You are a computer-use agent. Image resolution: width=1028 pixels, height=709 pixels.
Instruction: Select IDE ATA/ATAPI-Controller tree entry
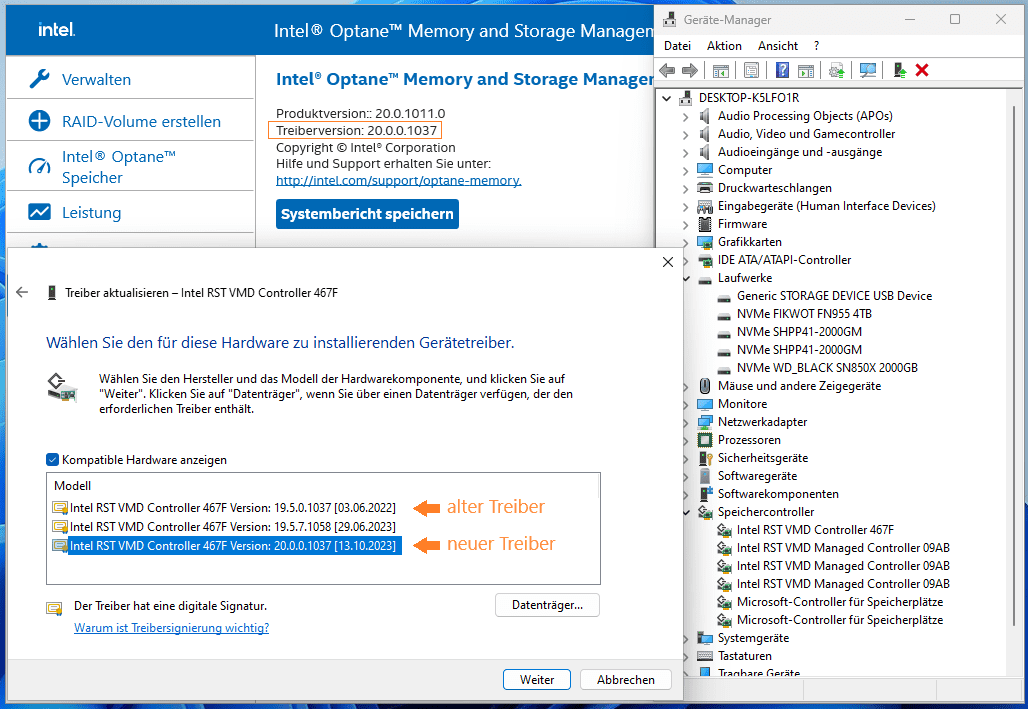(x=784, y=260)
